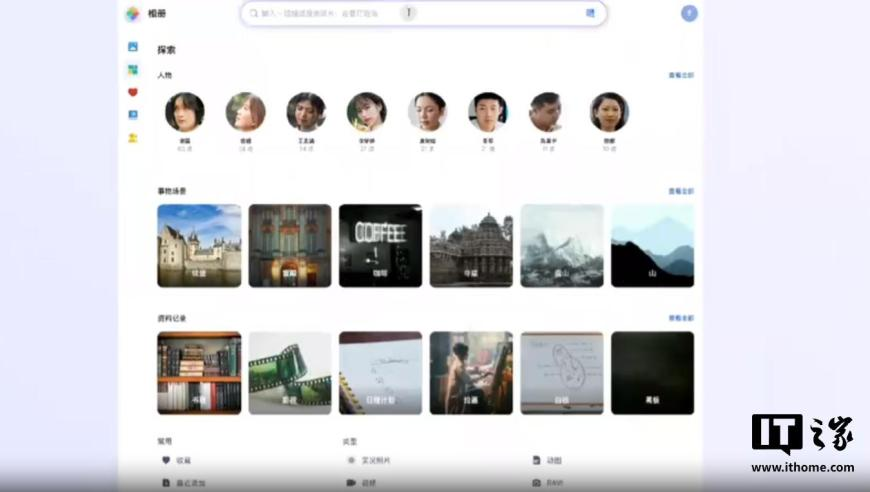Open the seventh person avatar looking down
This screenshot has height=492, width=870.
click(x=548, y=112)
